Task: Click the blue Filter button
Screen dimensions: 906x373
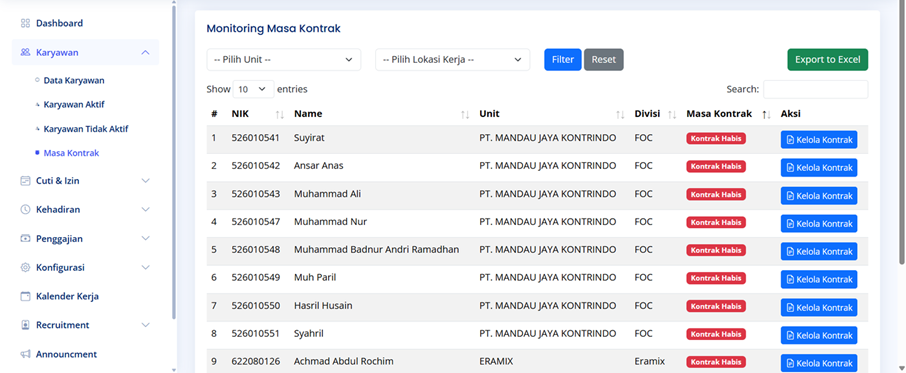Action: 563,59
